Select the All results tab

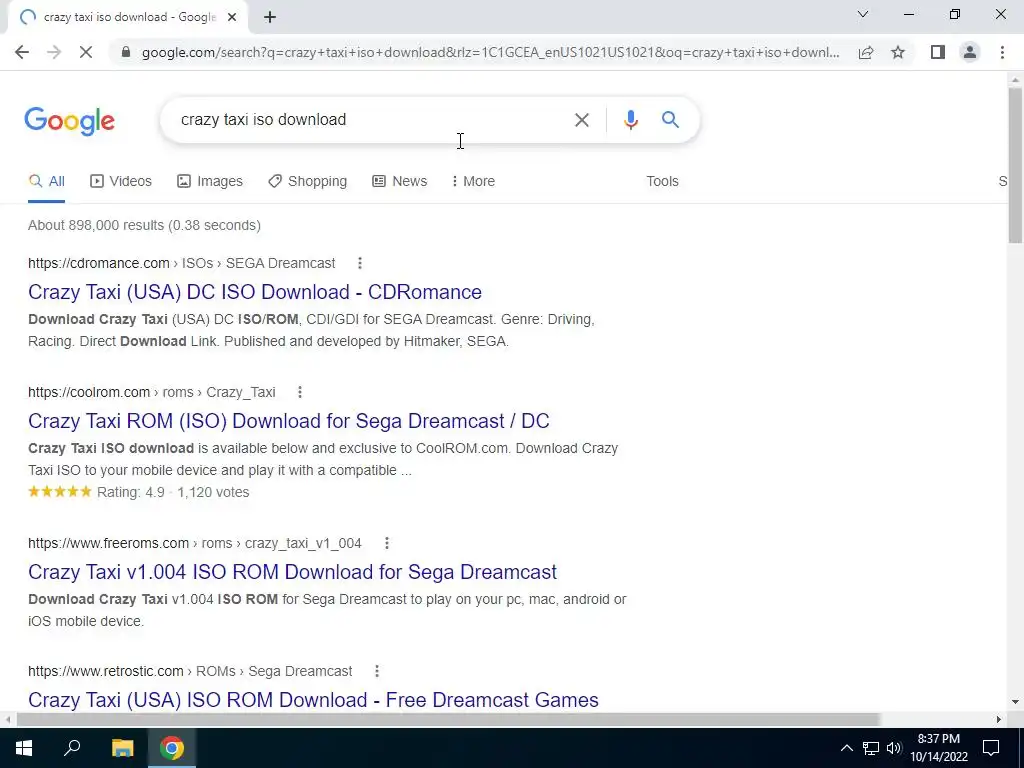click(46, 182)
